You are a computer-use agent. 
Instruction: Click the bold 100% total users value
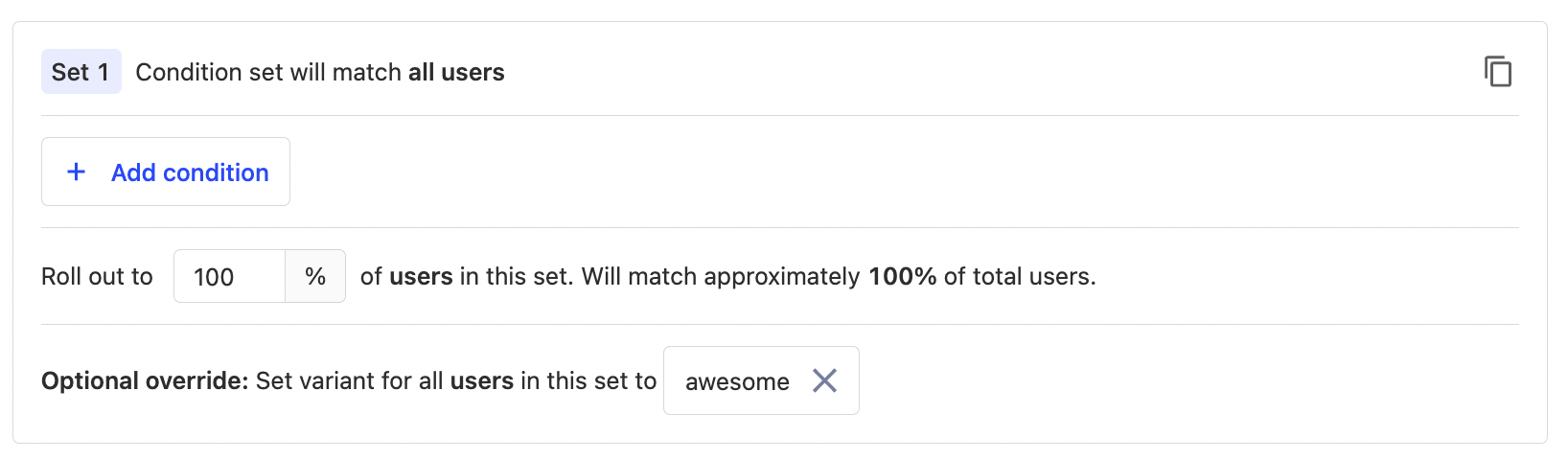click(x=902, y=277)
